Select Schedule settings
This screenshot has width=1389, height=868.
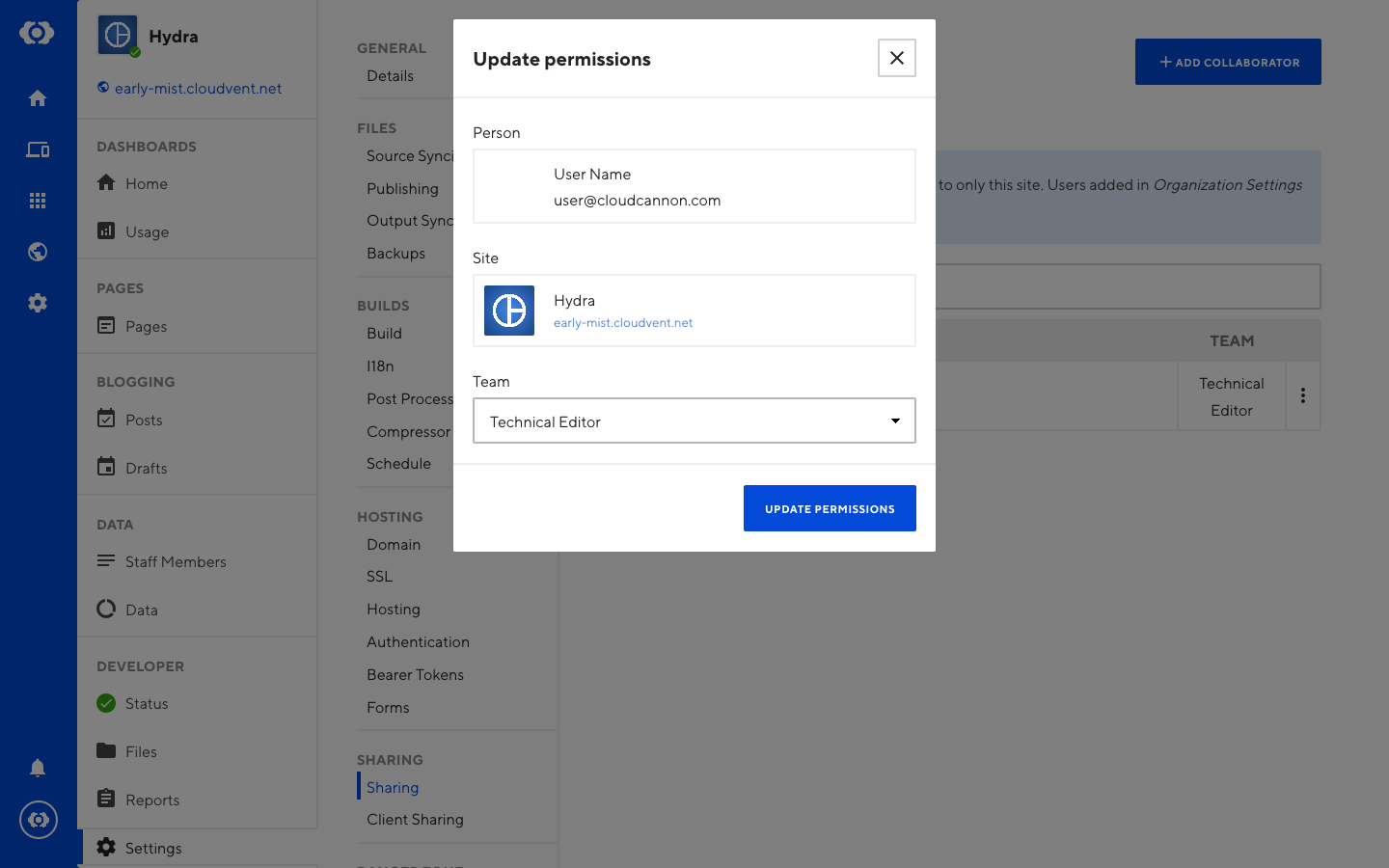398,464
